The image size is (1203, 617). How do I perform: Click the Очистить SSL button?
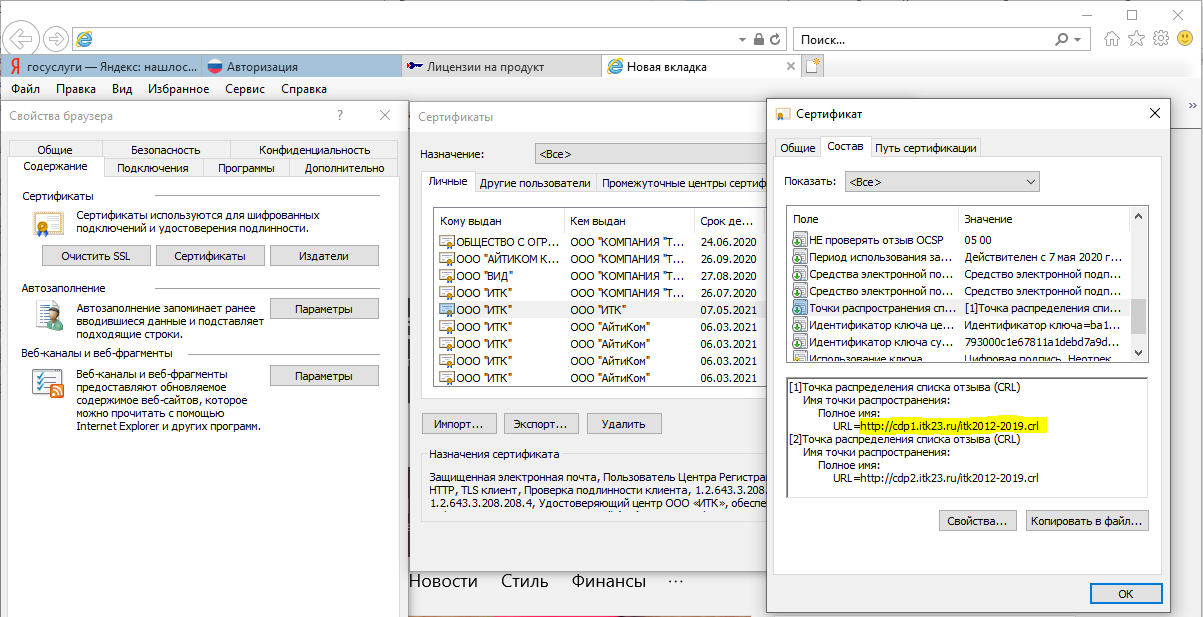point(95,256)
